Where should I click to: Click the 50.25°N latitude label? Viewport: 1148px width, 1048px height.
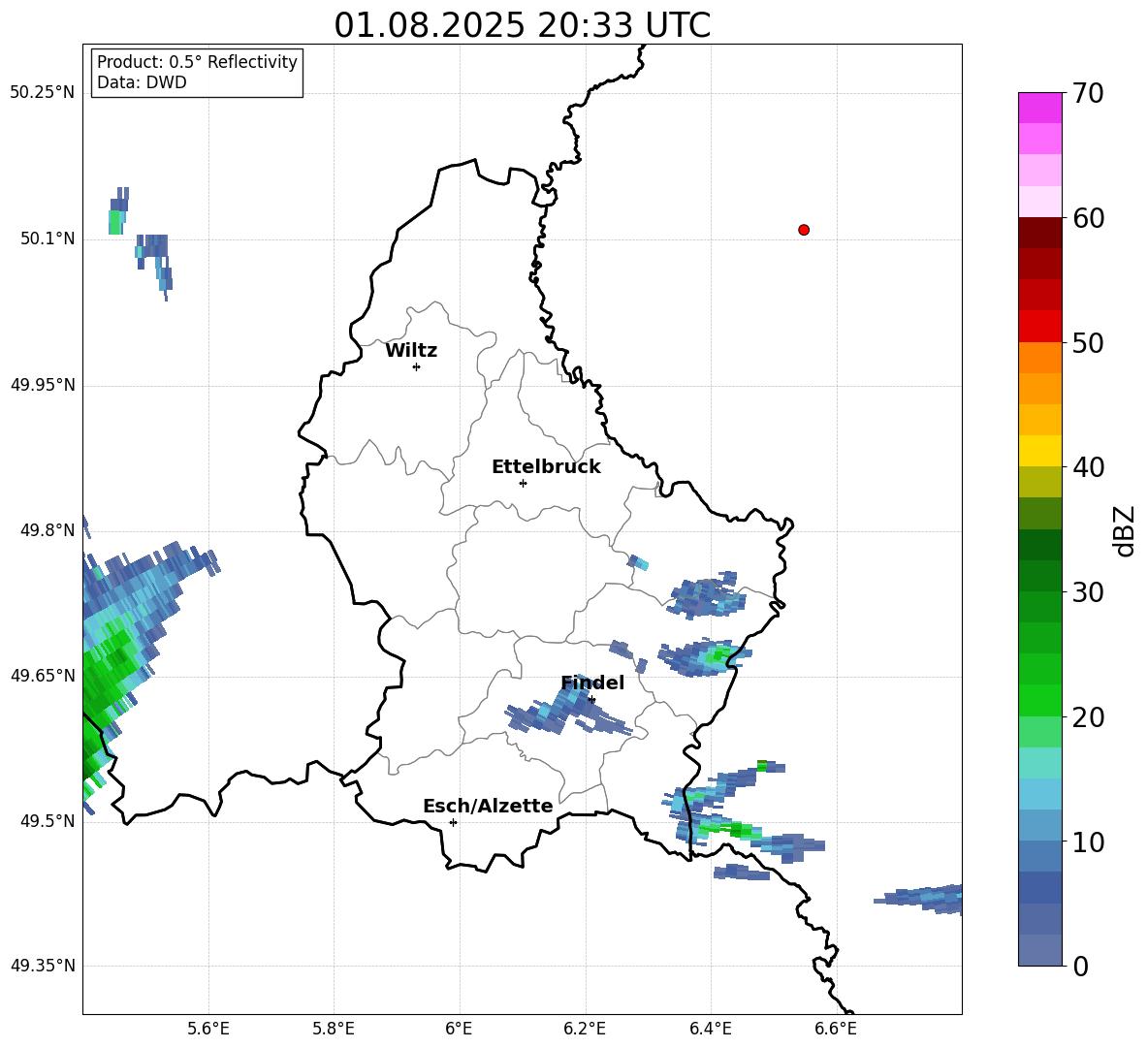pyautogui.click(x=43, y=93)
